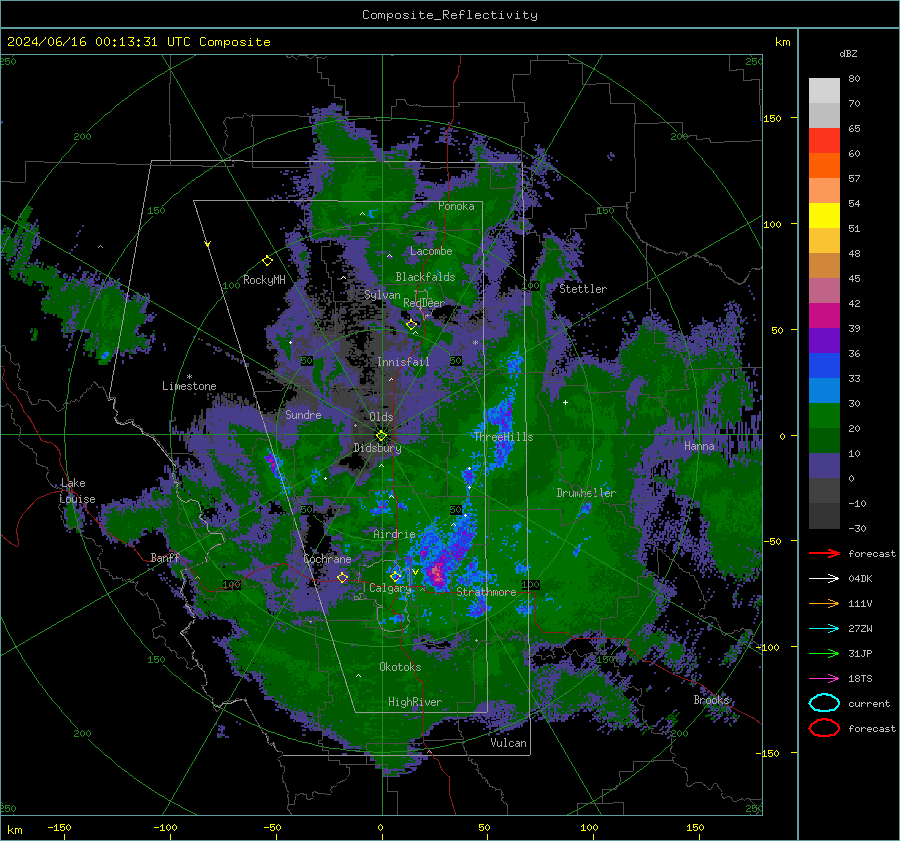Select the Airdrie label on map
This screenshot has width=900, height=841.
tap(394, 534)
